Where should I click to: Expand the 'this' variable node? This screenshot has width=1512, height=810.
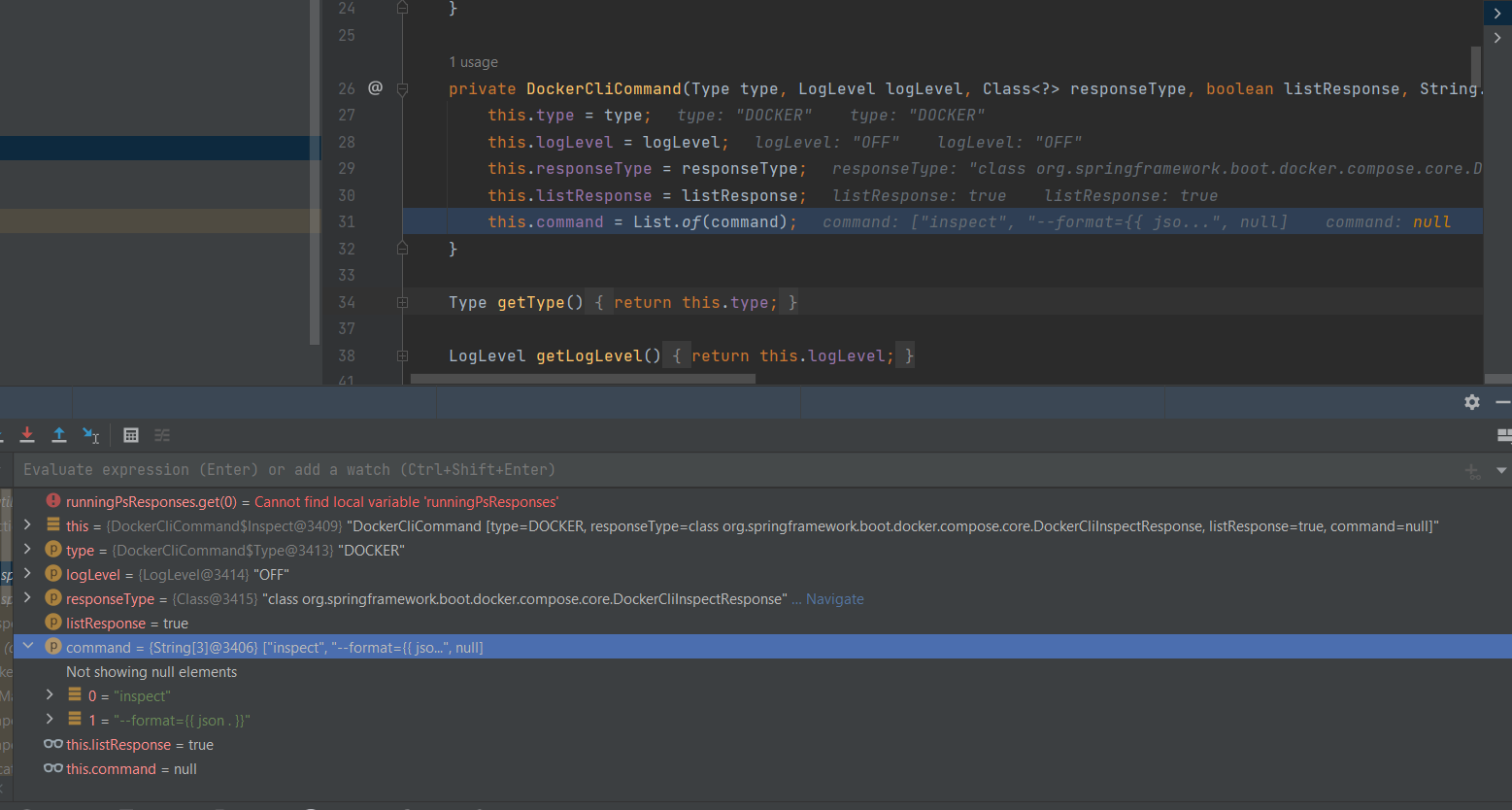28,525
